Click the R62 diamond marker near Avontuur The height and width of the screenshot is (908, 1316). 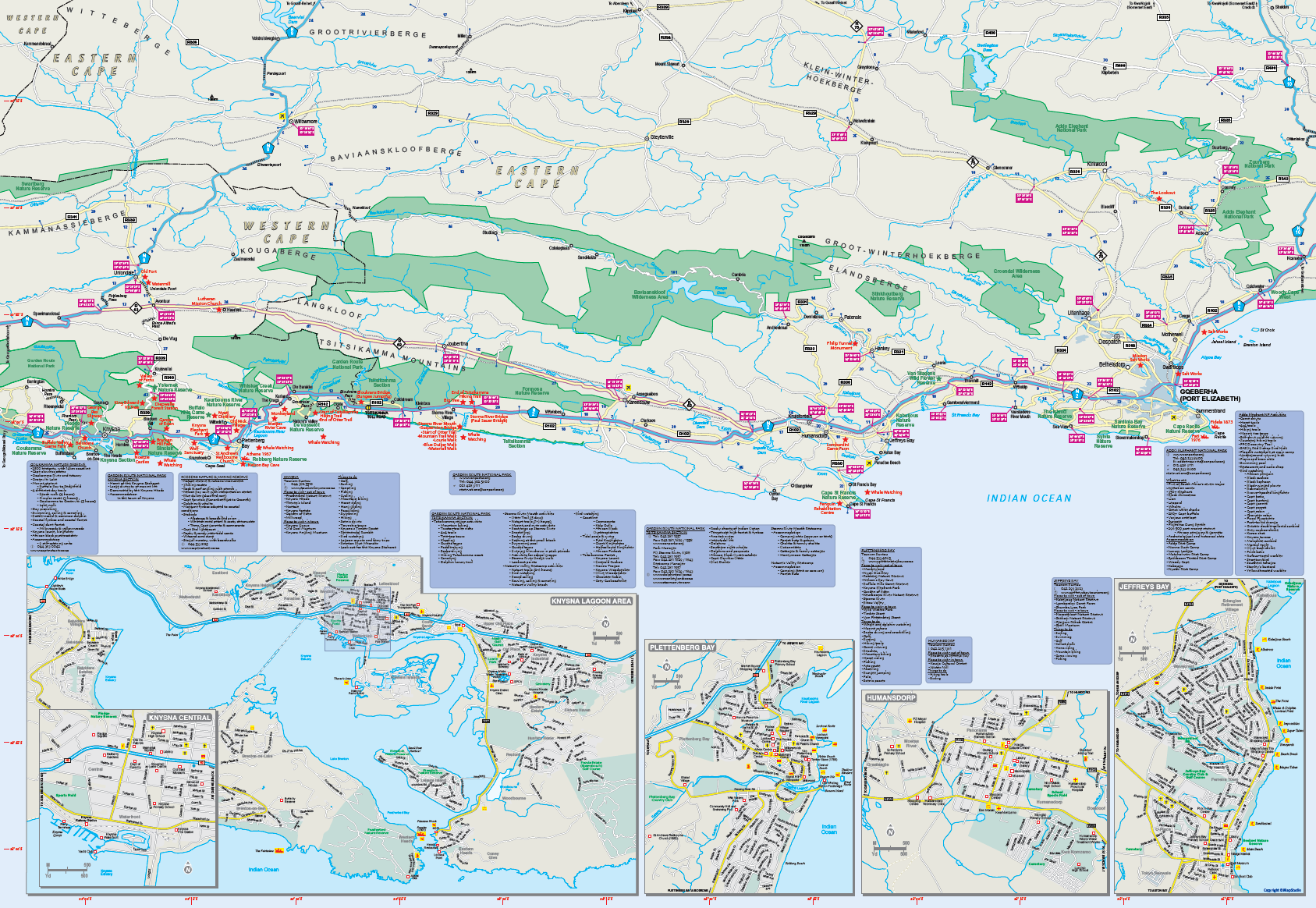(x=136, y=308)
